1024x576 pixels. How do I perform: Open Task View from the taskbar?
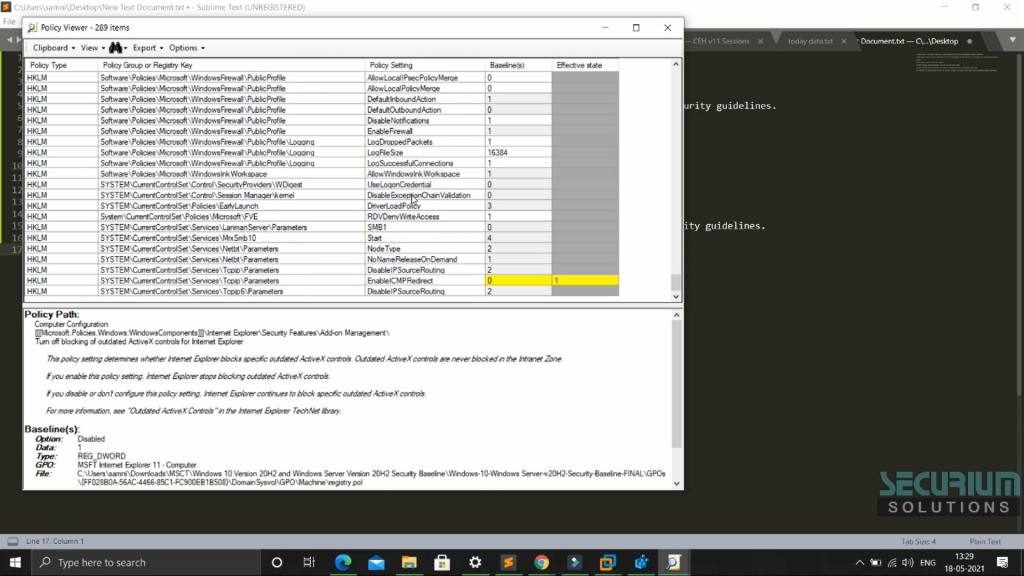(310, 562)
